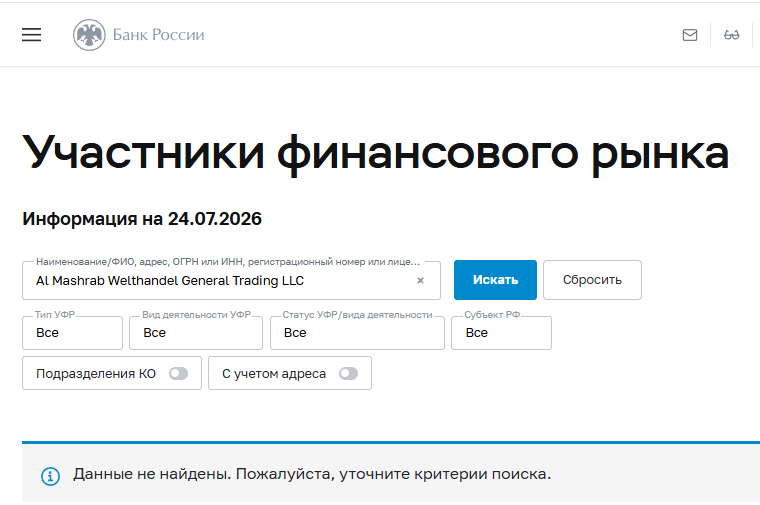Click the Bank of Russia eagle logo
The image size is (760, 505).
[89, 35]
